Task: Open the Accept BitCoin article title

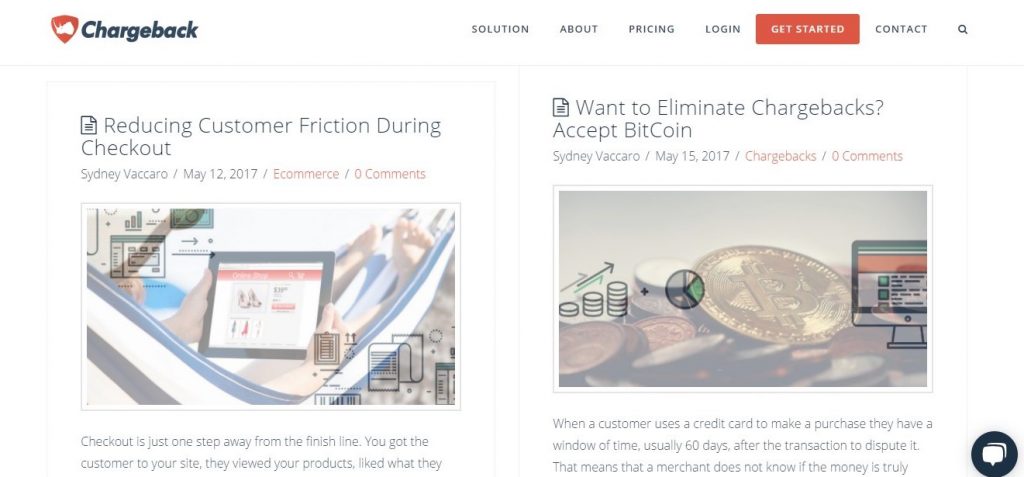Action: coord(718,118)
